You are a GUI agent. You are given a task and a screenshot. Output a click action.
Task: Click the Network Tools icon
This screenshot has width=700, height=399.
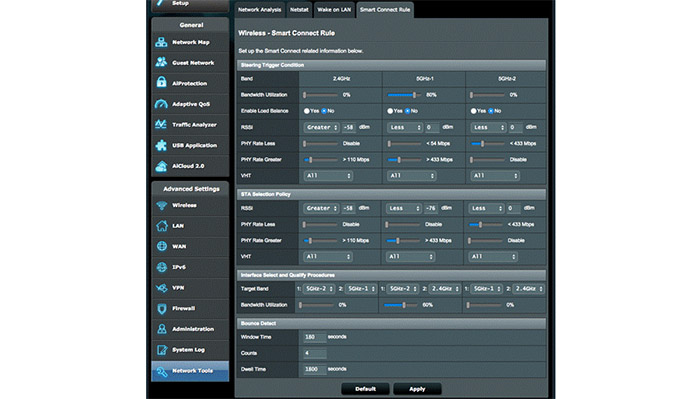coord(162,371)
